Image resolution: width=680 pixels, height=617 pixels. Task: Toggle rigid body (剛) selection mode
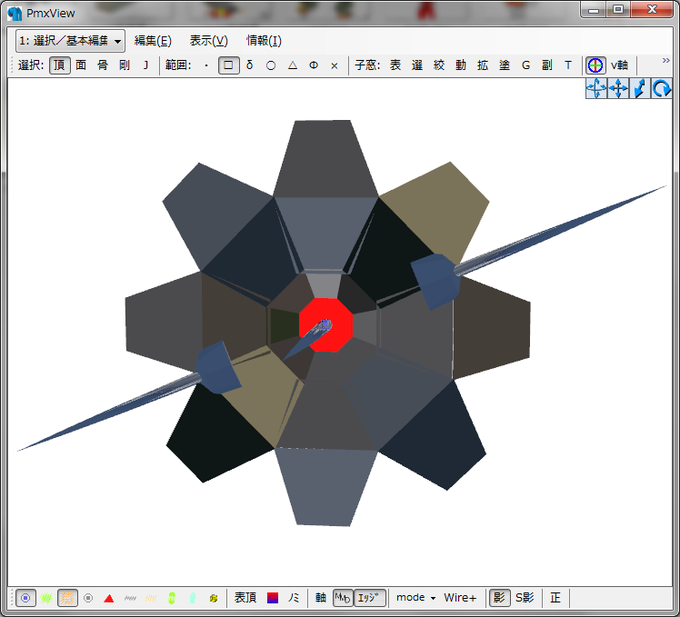(124, 65)
